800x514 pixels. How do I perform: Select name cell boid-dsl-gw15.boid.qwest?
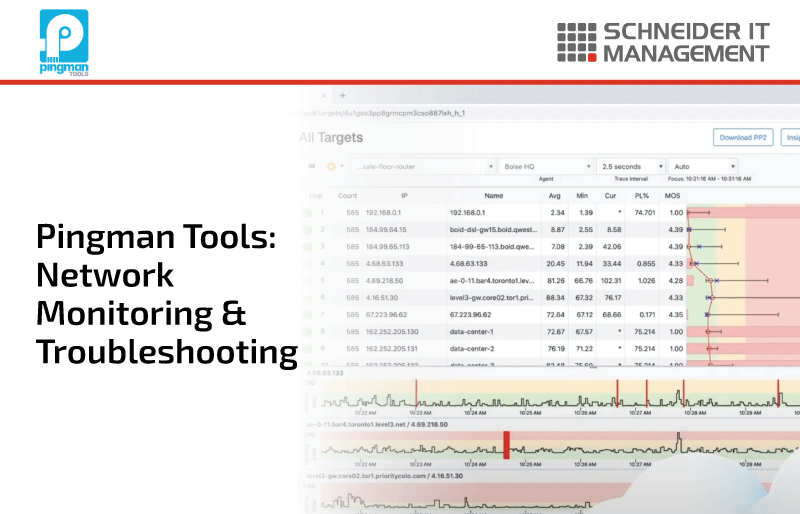[x=493, y=230]
